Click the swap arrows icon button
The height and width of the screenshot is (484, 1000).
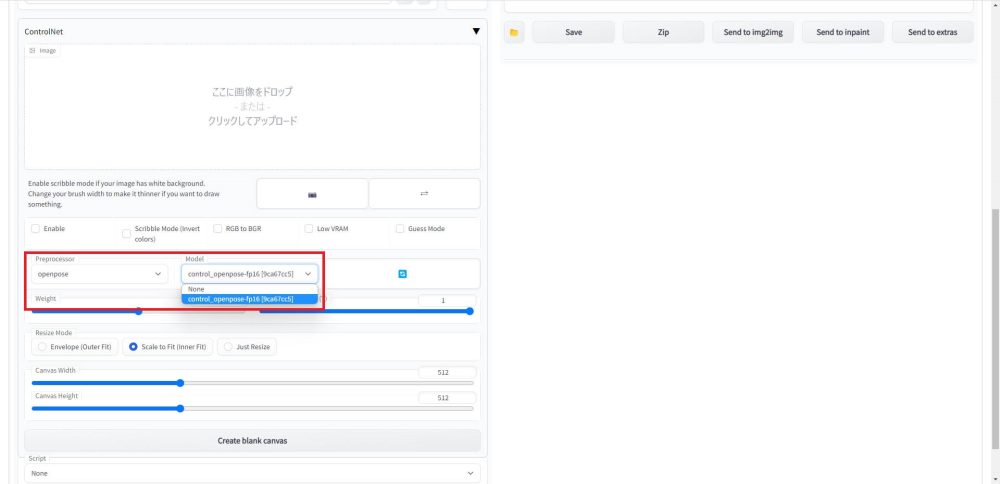tap(424, 194)
